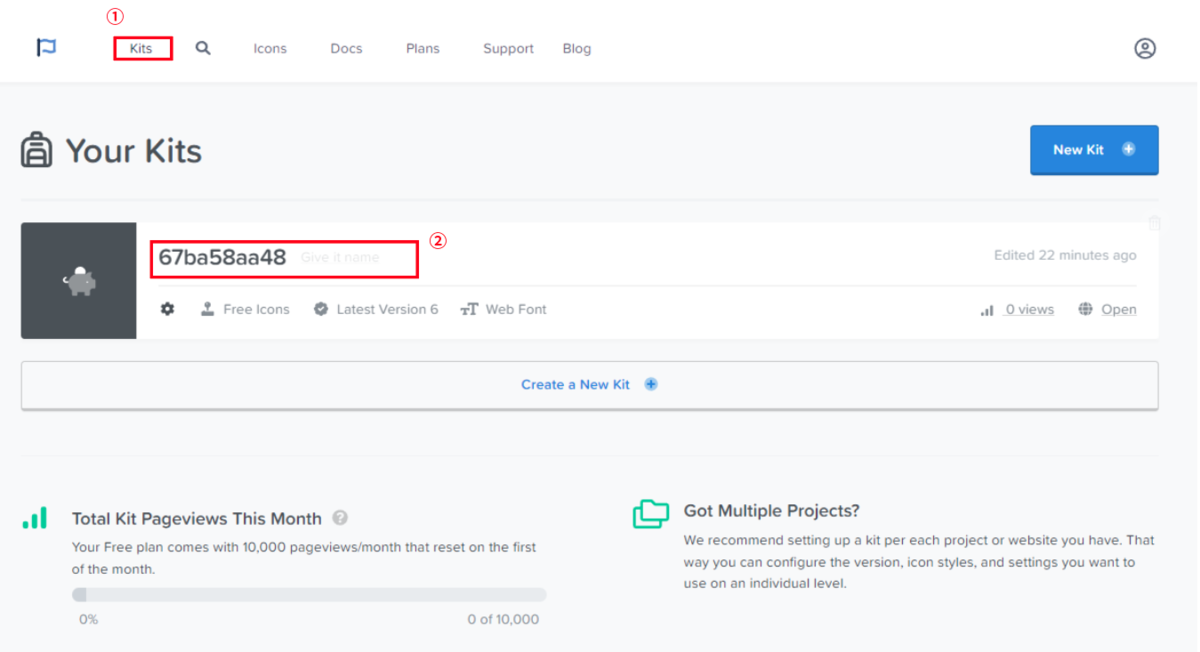Click the globe icon next to Open
The image size is (1200, 652).
[x=1085, y=309]
